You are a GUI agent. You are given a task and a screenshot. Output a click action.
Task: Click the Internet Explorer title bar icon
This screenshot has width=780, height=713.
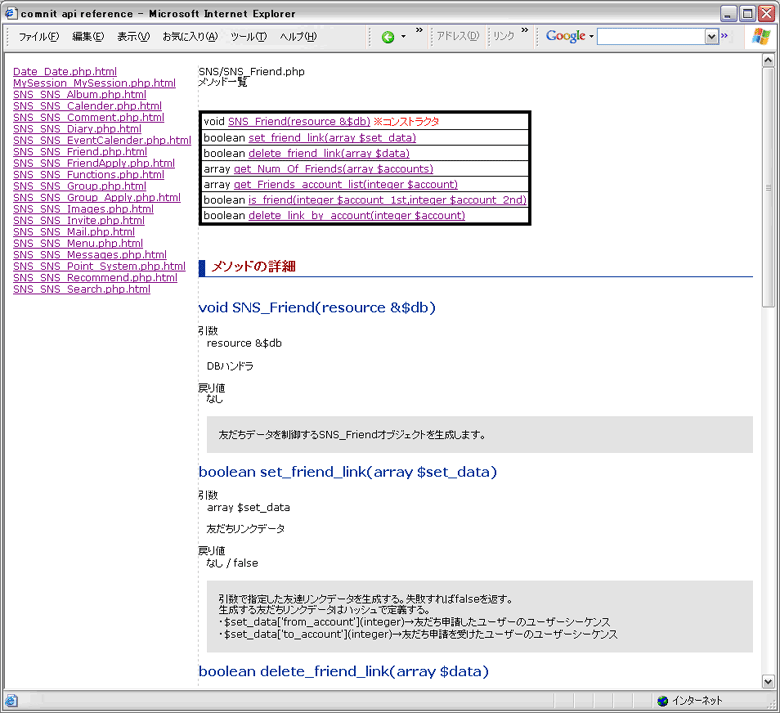pos(11,13)
